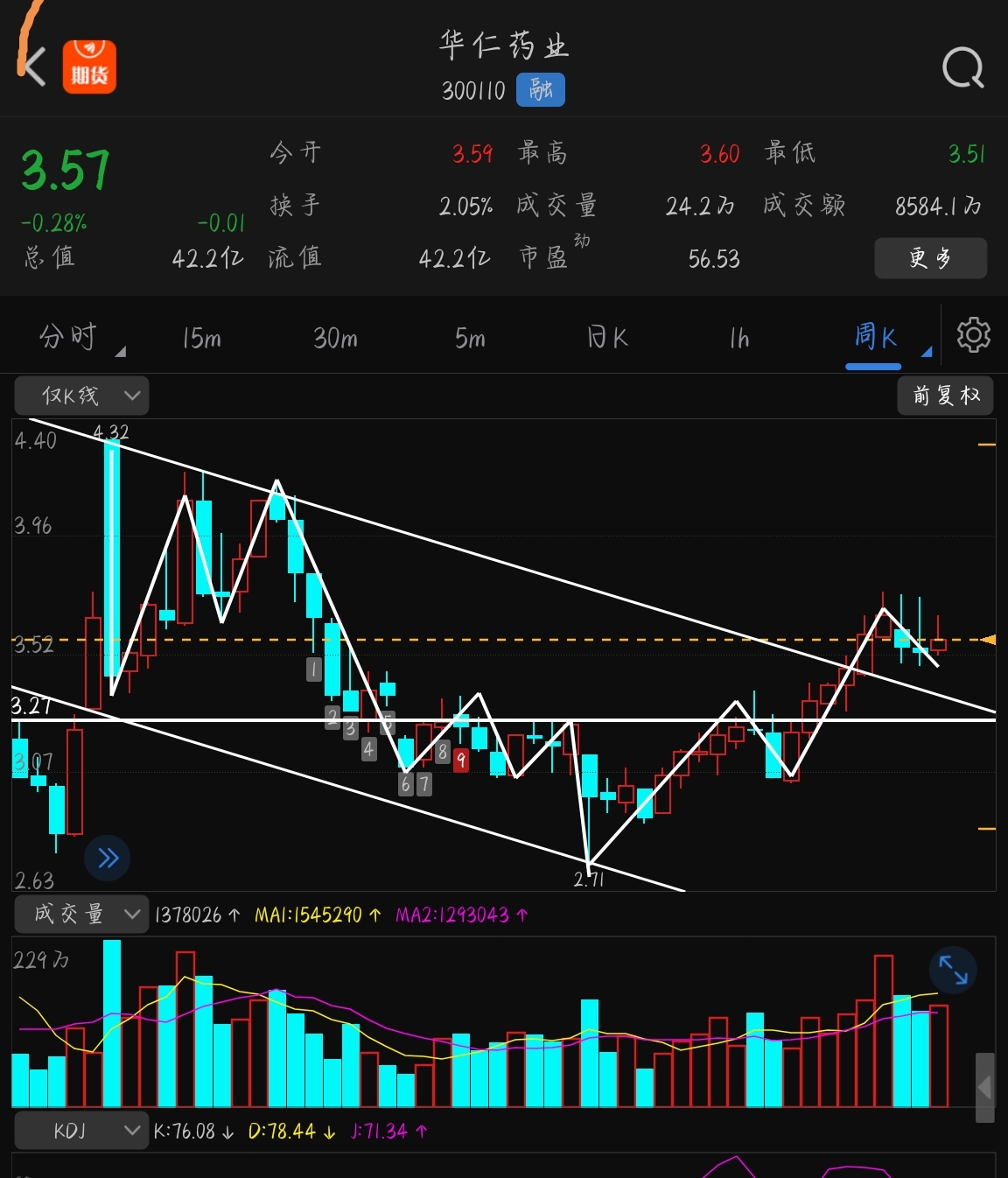Switch to the 分时 intraday tab

tap(68, 337)
